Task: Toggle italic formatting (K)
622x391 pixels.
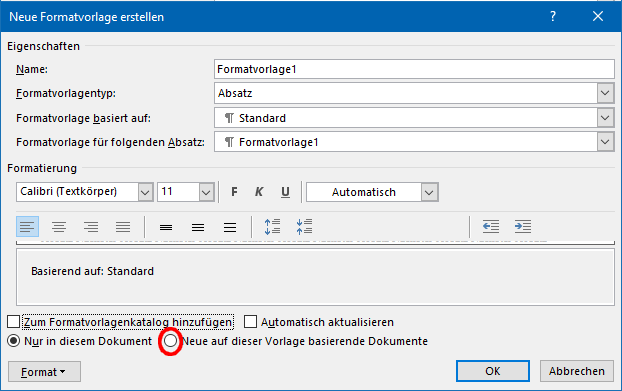Action: tap(259, 192)
